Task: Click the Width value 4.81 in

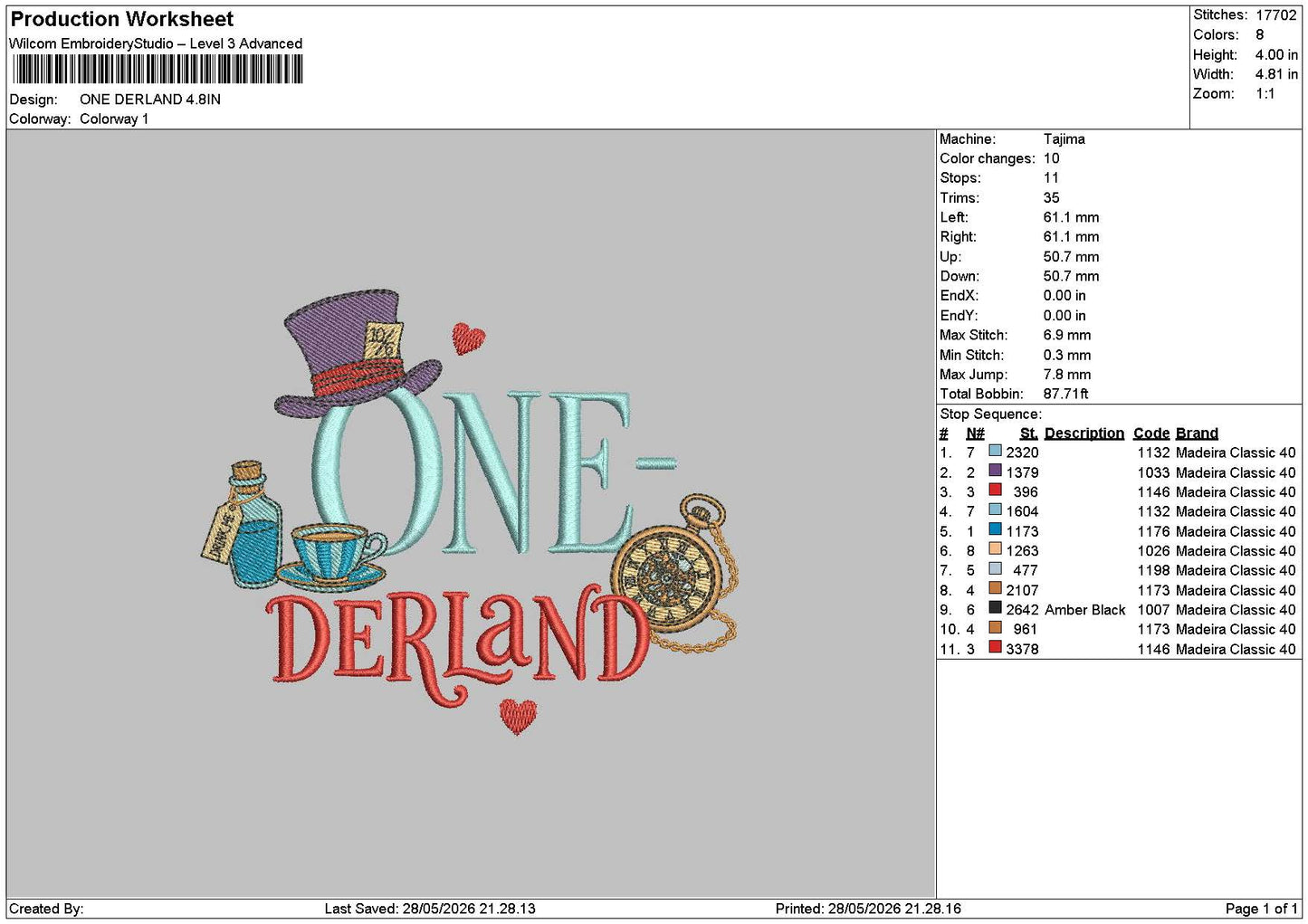Action: (1276, 74)
